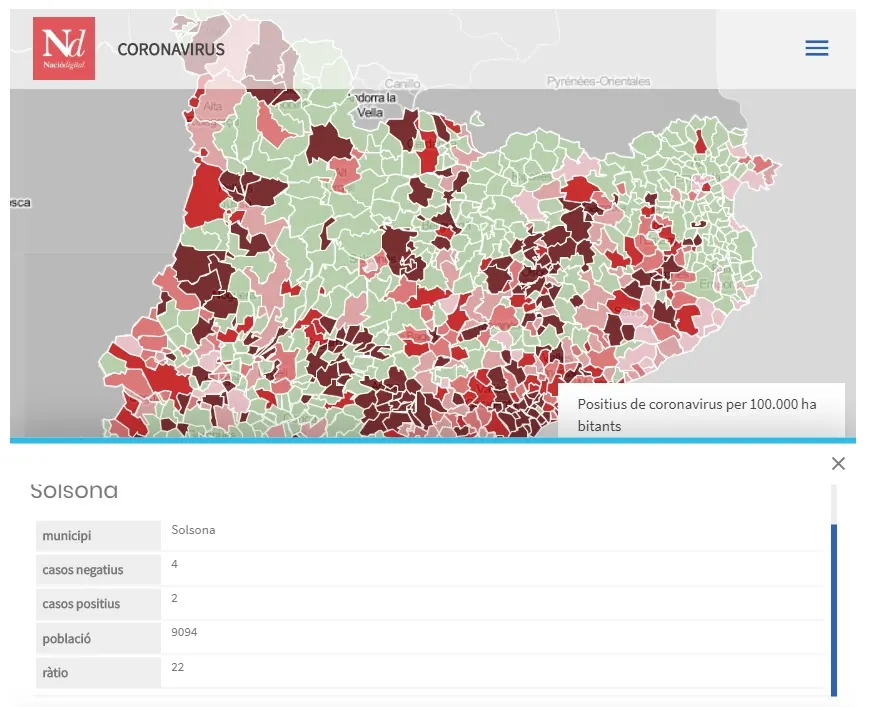Click the Solsona panel heading
The height and width of the screenshot is (707, 889).
(x=74, y=490)
